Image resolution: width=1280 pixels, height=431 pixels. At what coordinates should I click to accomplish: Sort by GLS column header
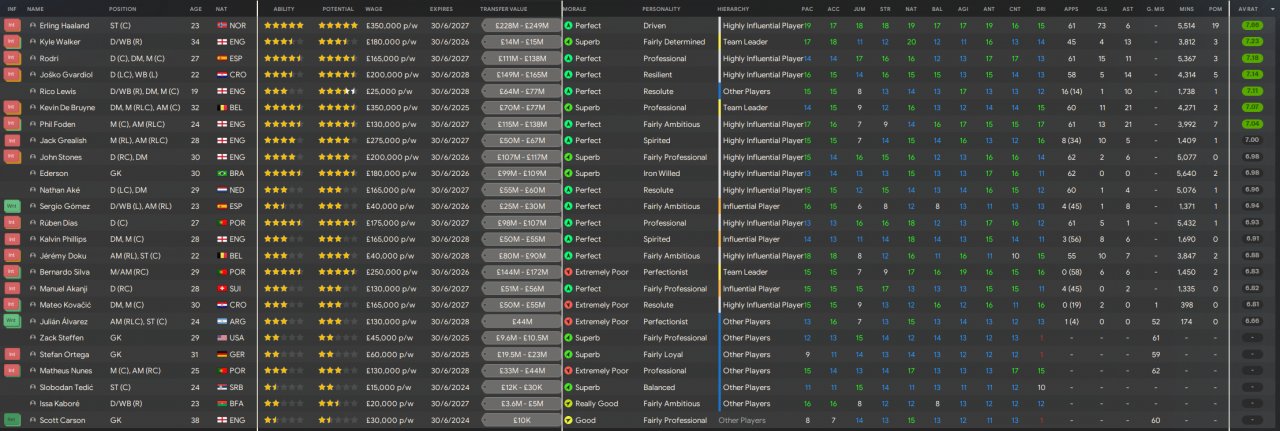click(1100, 8)
